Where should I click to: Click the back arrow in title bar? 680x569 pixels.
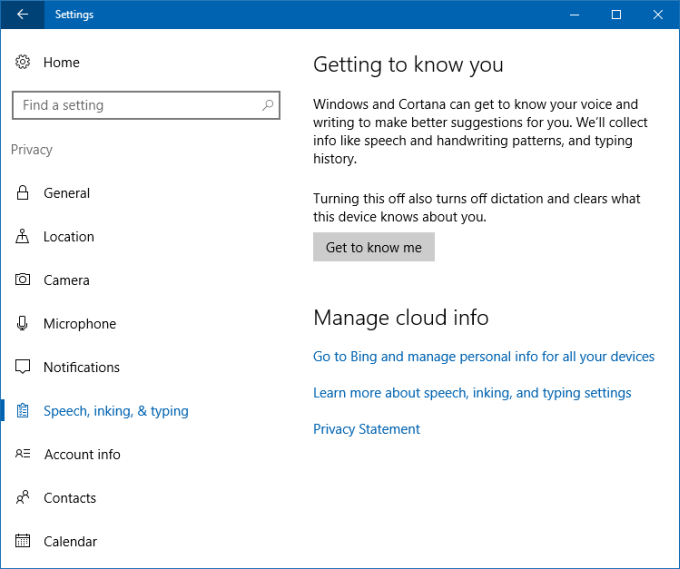[23, 14]
